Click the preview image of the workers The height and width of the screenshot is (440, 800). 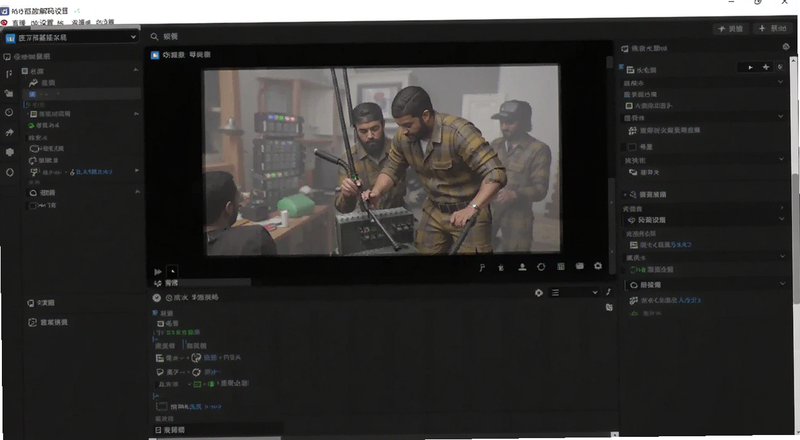383,159
